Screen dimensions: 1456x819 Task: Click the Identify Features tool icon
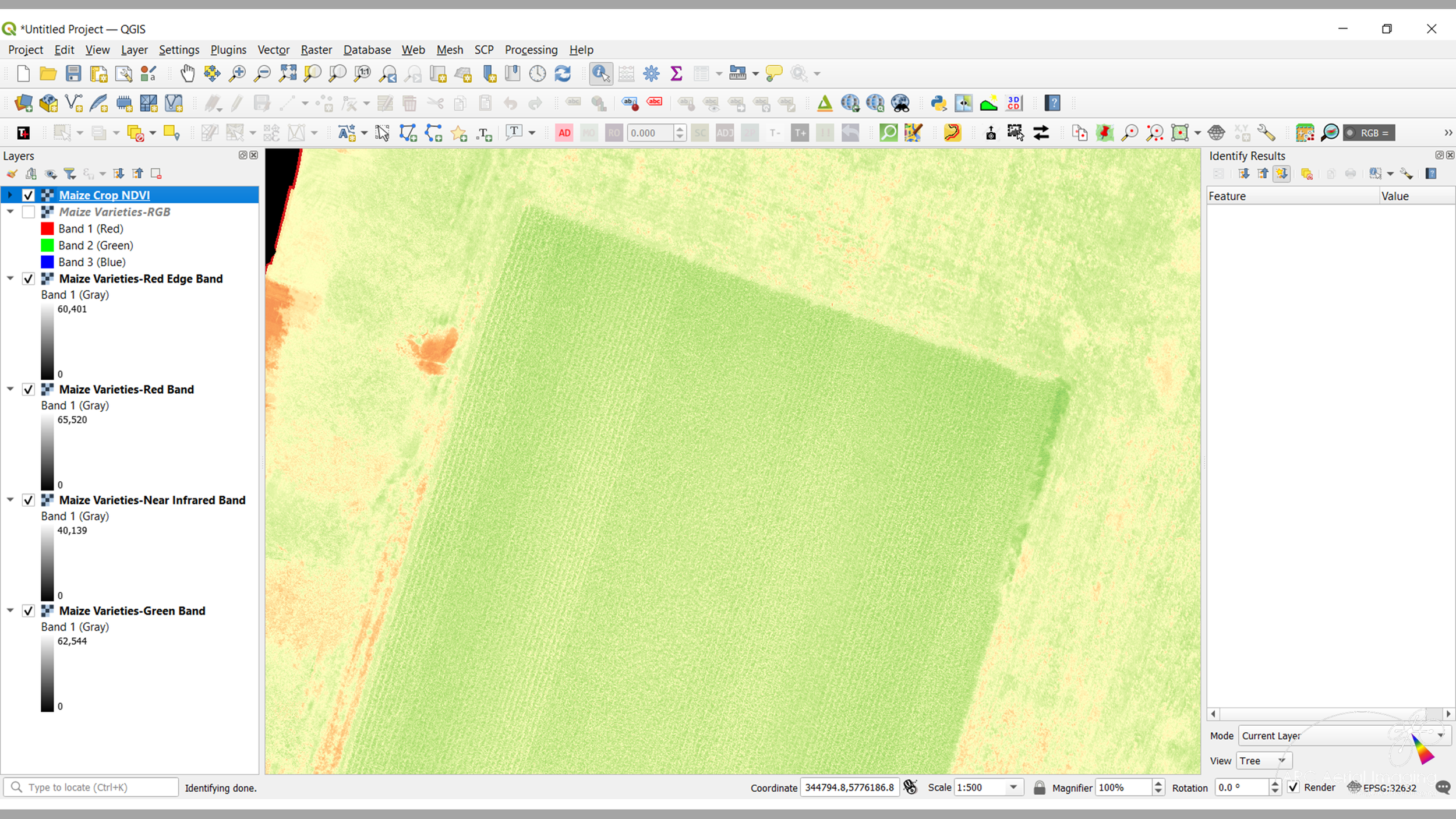pos(600,73)
